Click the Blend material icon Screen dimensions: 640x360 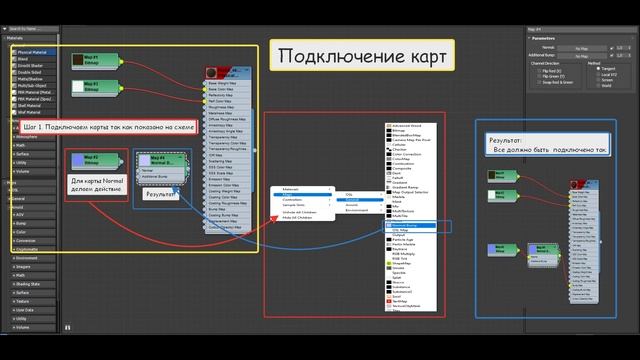coord(15,59)
